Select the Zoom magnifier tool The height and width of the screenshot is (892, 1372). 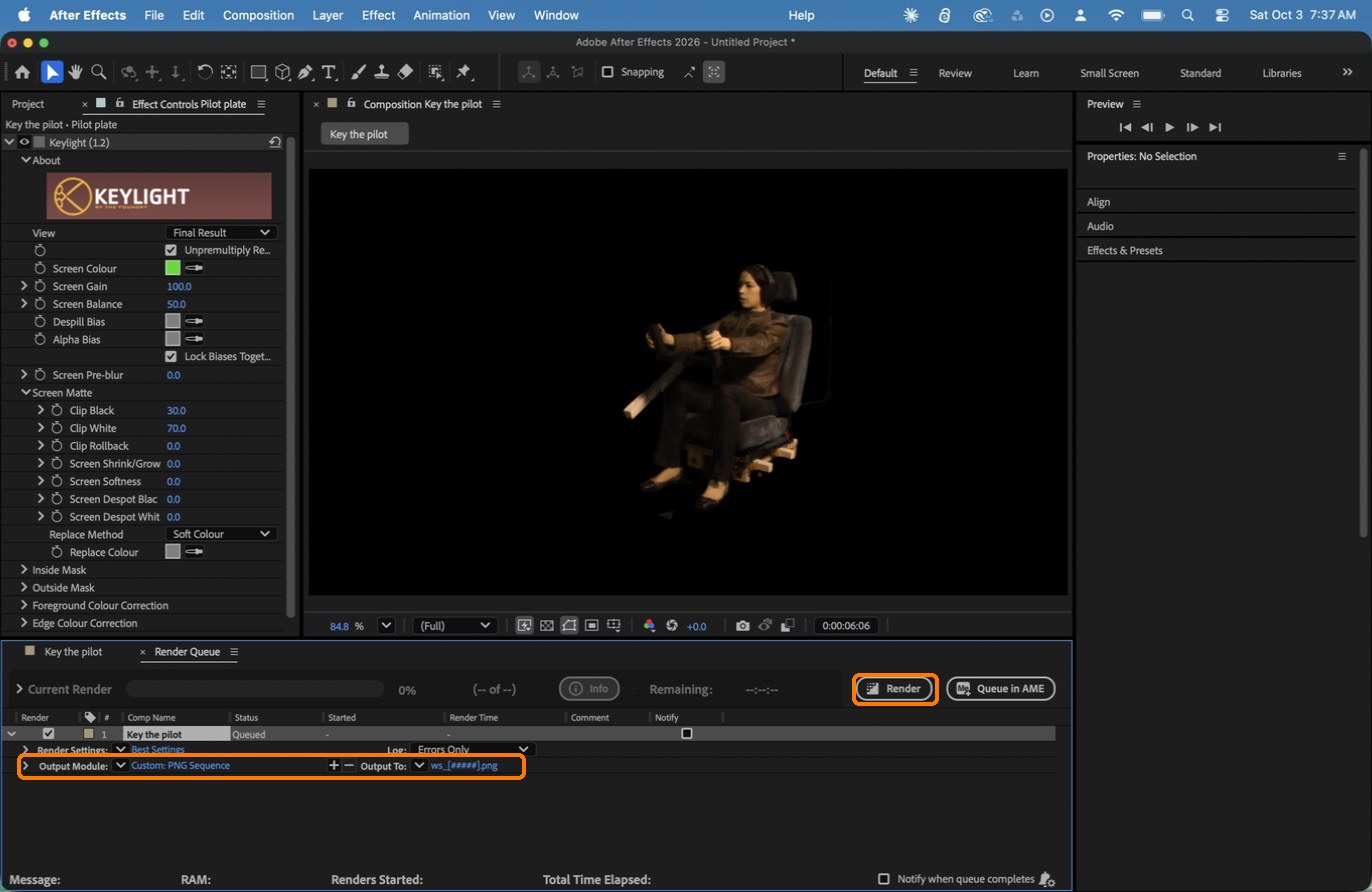99,72
